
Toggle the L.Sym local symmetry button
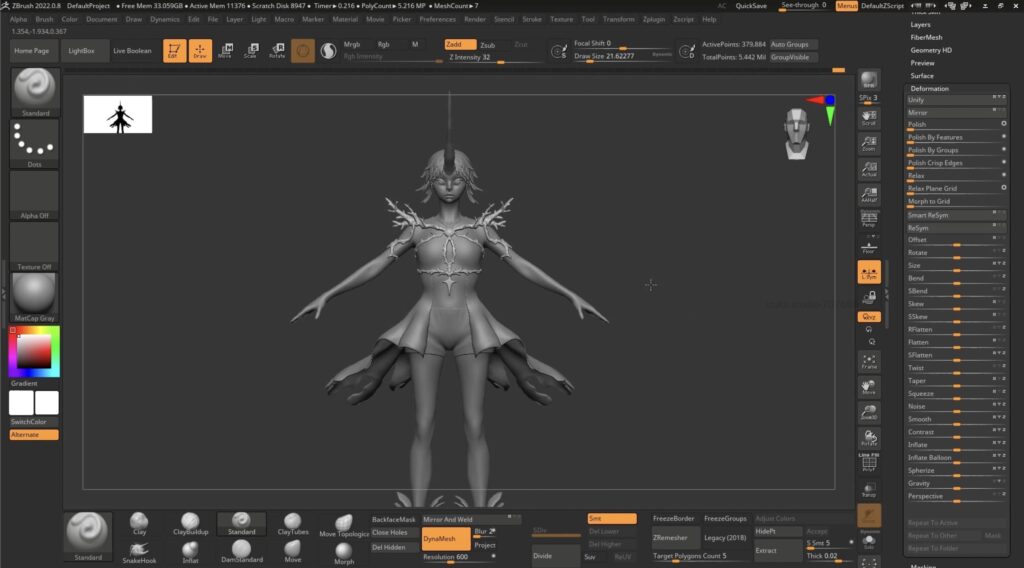pos(869,272)
